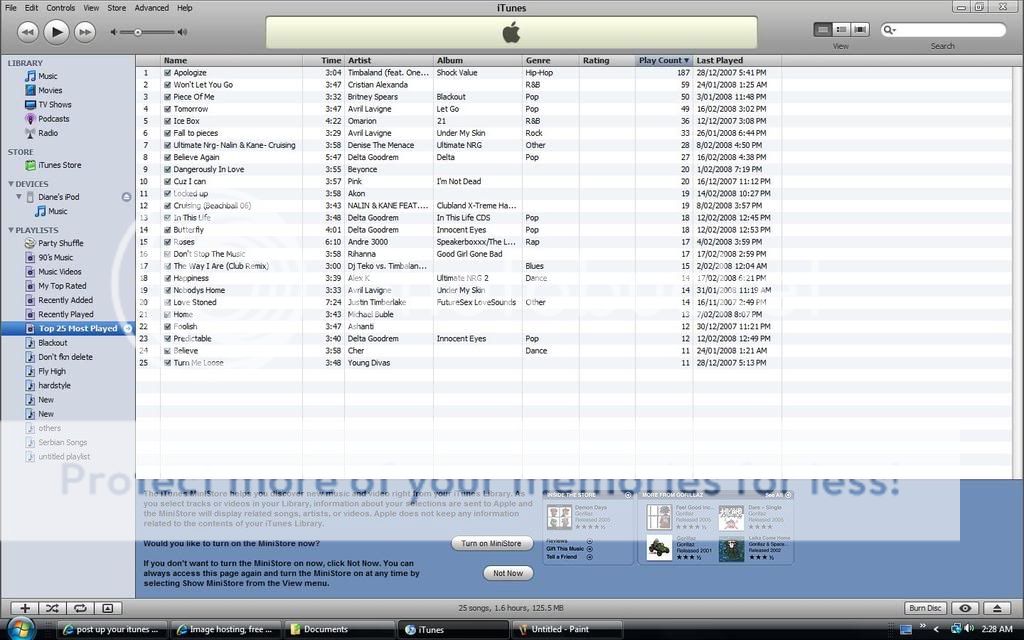The image size is (1024, 640).
Task: Open the Store menu
Action: pos(117,8)
